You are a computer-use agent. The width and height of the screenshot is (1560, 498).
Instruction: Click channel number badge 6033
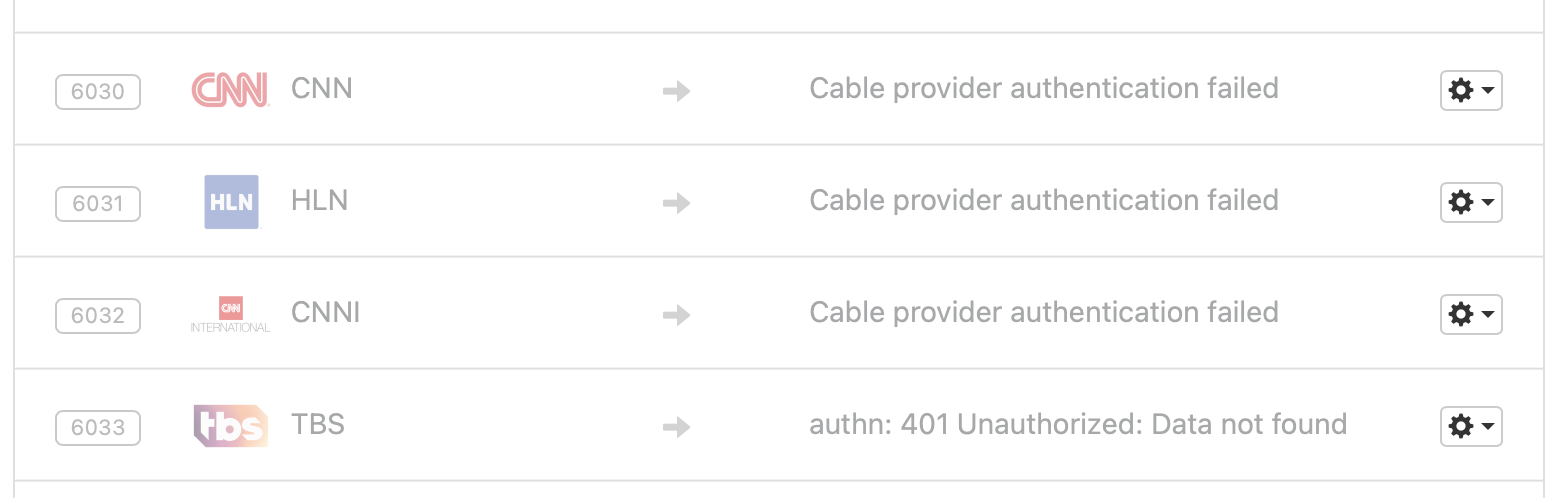[x=98, y=428]
